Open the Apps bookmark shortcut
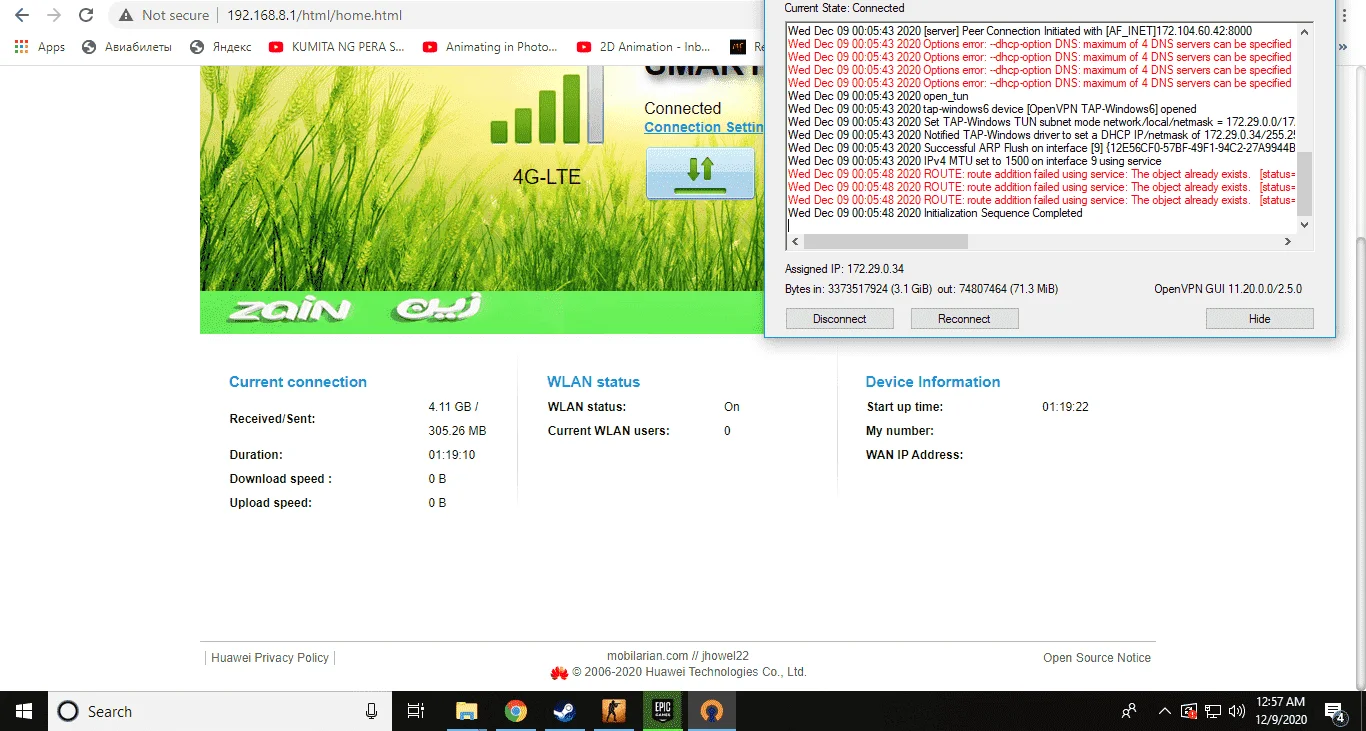The height and width of the screenshot is (731, 1366). point(40,47)
